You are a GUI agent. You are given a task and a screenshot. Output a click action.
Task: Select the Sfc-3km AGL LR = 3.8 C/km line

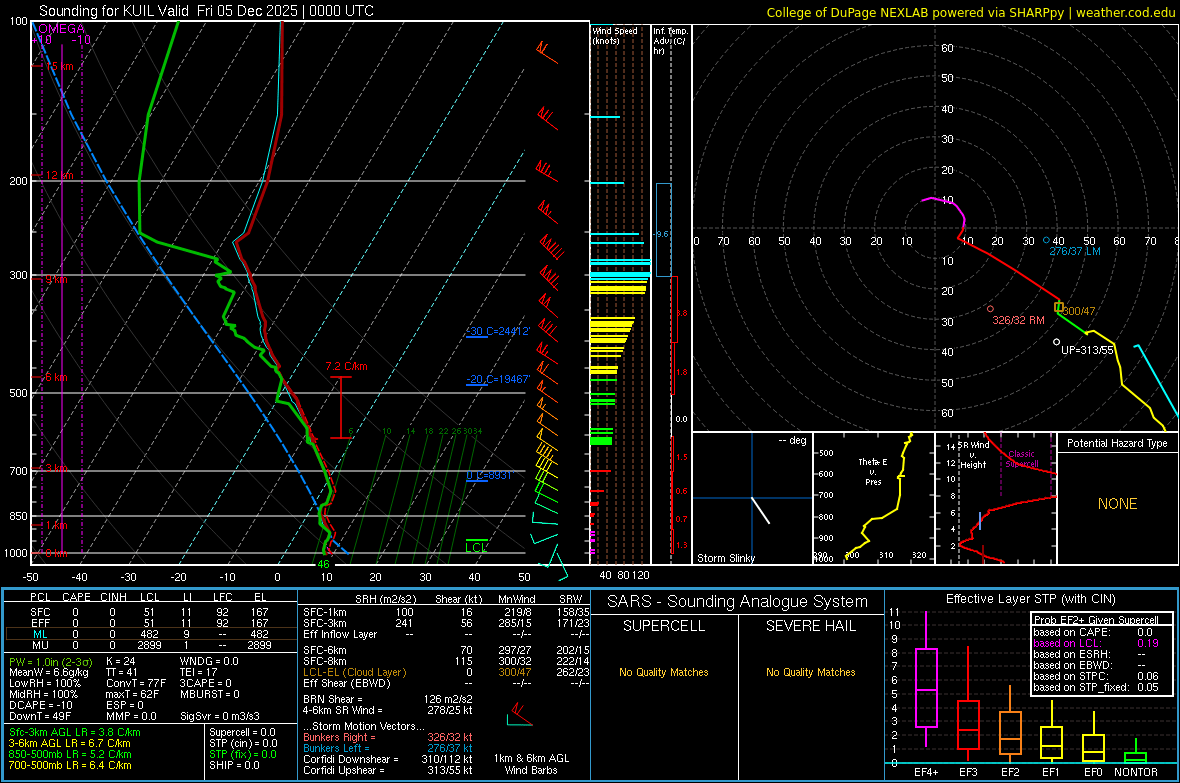click(x=75, y=732)
